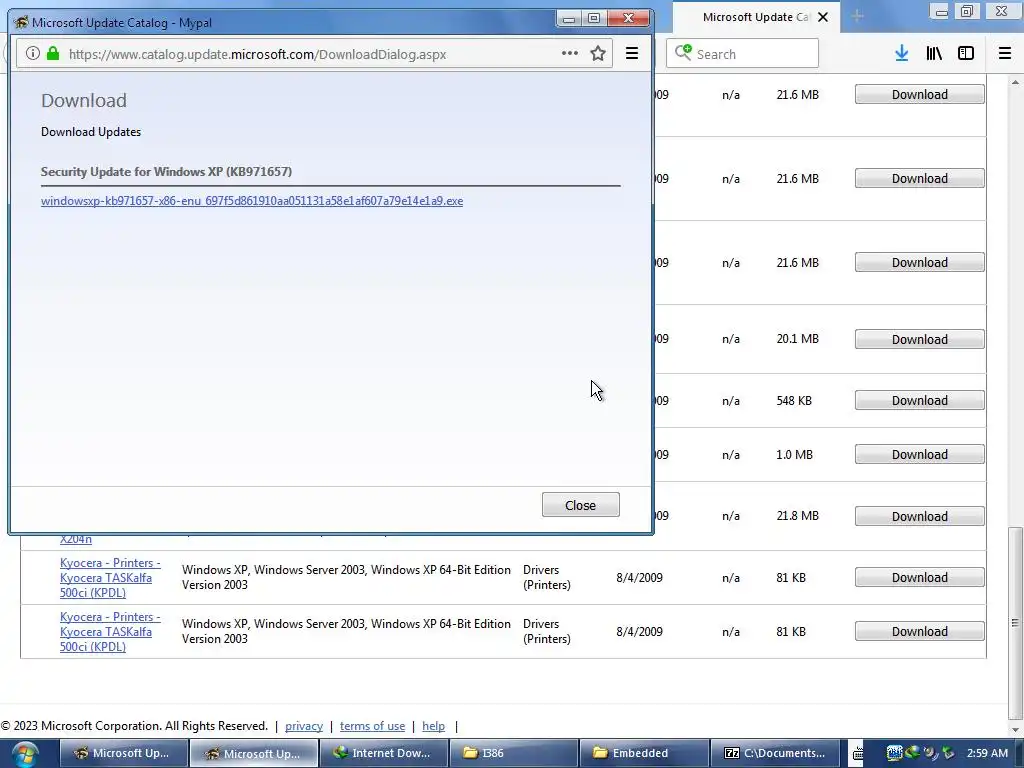
Task: Toggle the sidebar icon in main browser toolbar
Action: 966,54
